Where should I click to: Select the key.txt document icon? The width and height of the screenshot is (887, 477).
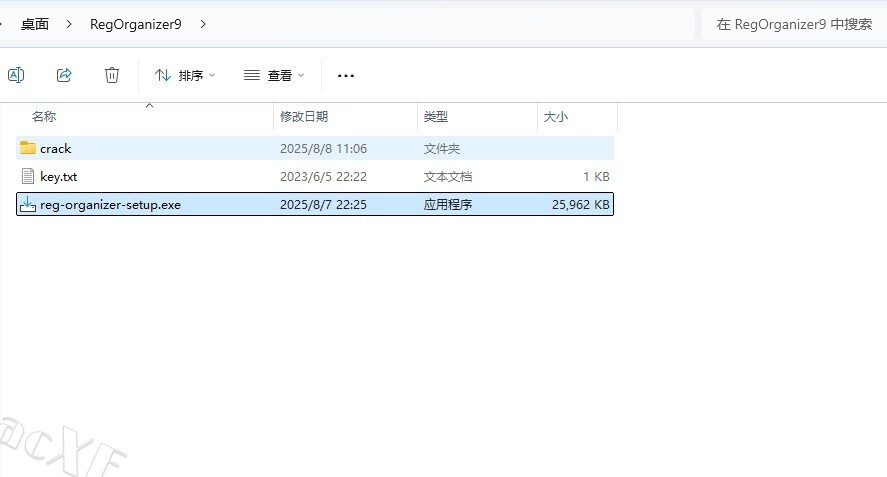(28, 177)
